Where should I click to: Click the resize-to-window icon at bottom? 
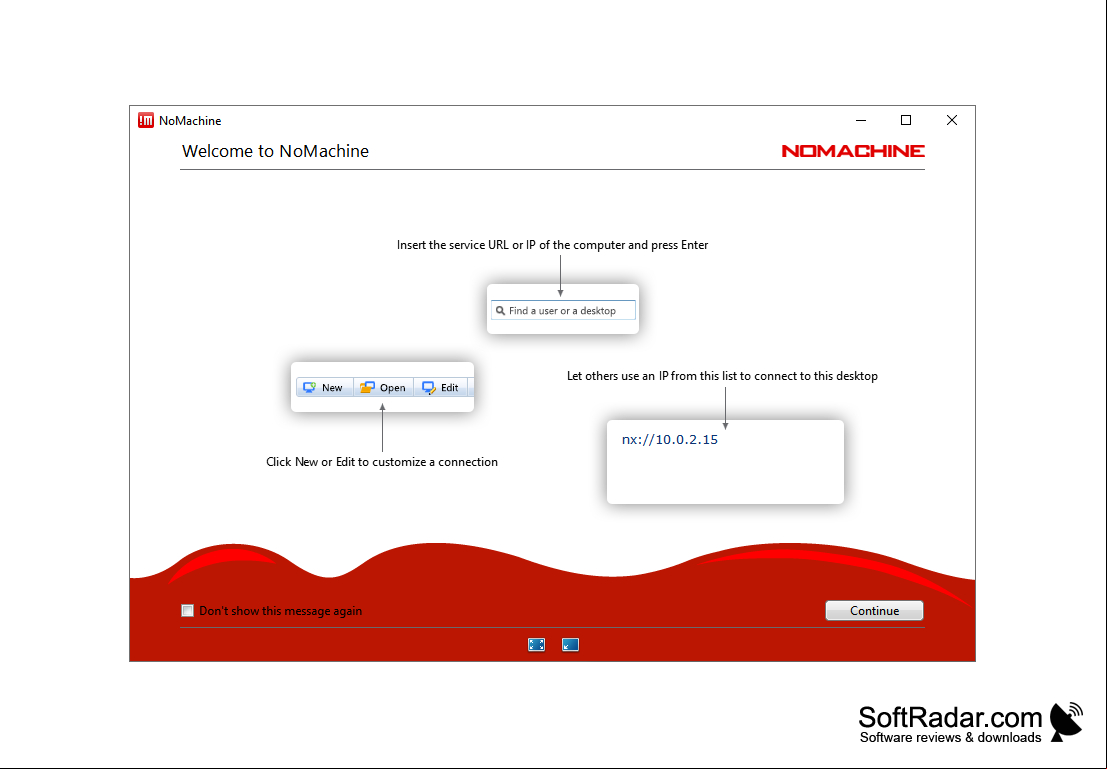570,644
